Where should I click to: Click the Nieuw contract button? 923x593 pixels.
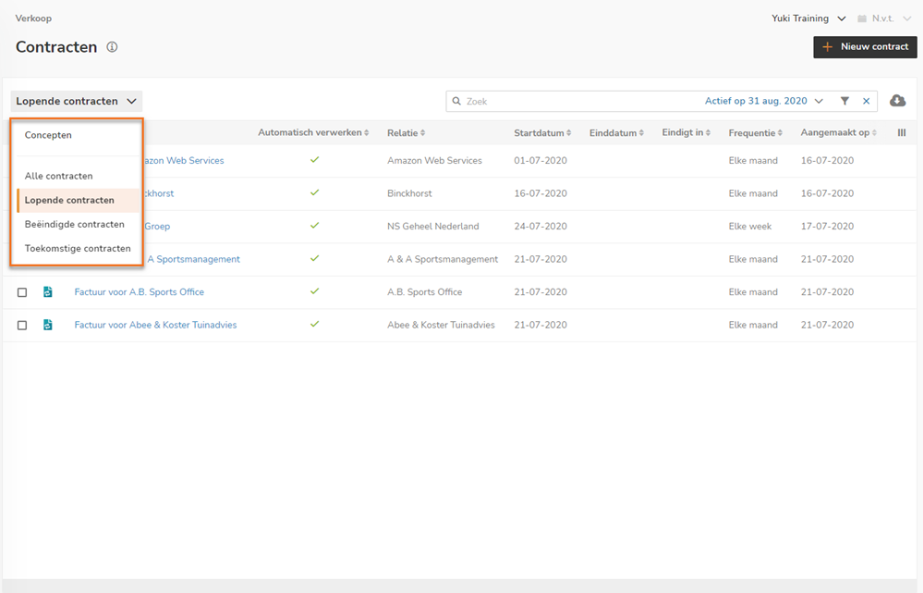pyautogui.click(x=865, y=47)
